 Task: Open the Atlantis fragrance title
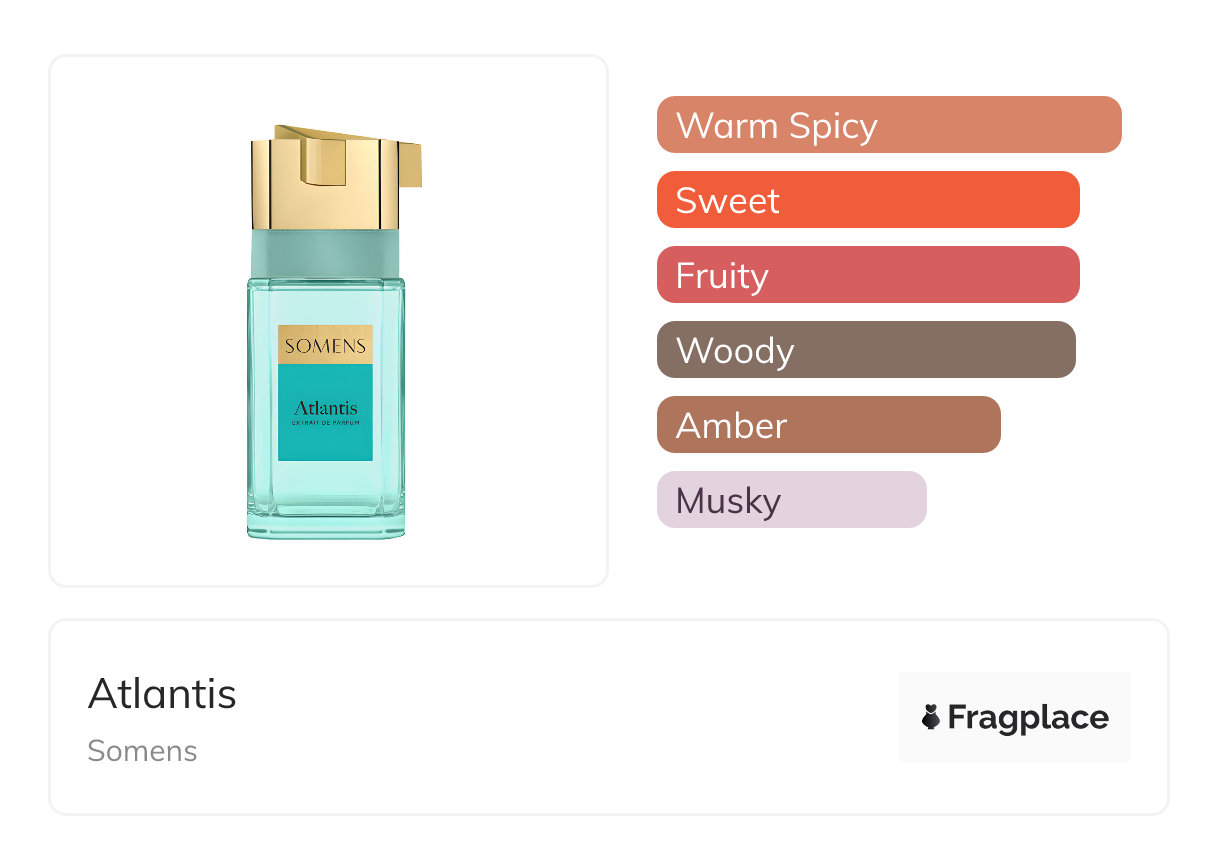(x=162, y=694)
